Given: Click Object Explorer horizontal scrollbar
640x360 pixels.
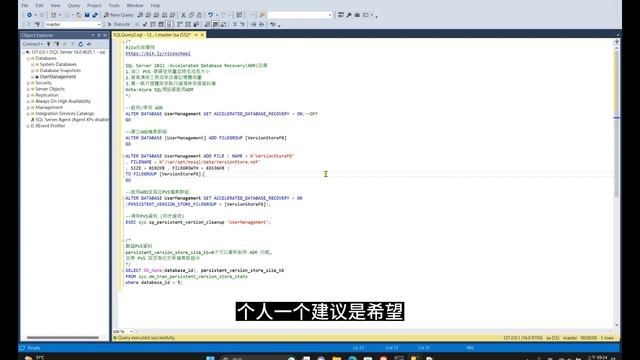Looking at the screenshot, I should (x=63, y=338).
